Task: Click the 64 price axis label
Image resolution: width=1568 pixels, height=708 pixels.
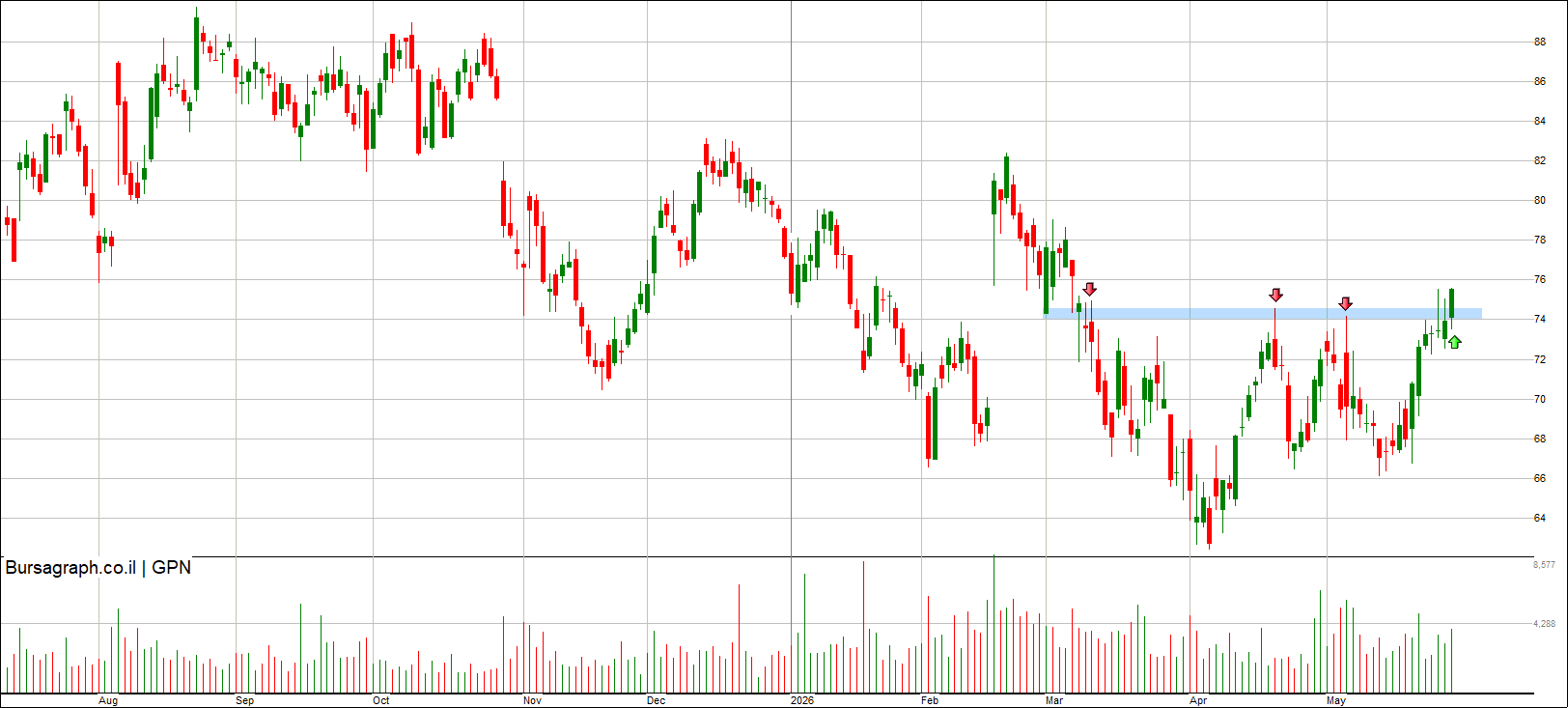Action: point(1540,519)
